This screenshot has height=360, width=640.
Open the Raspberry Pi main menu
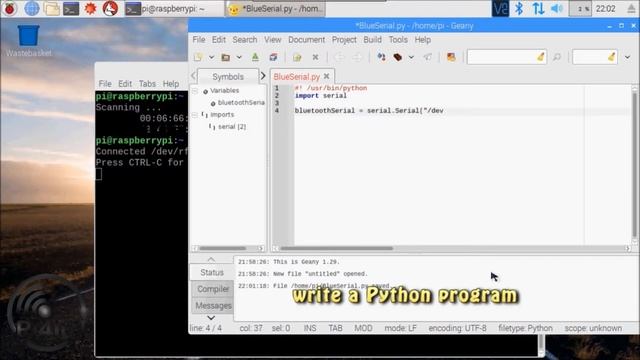[10, 8]
